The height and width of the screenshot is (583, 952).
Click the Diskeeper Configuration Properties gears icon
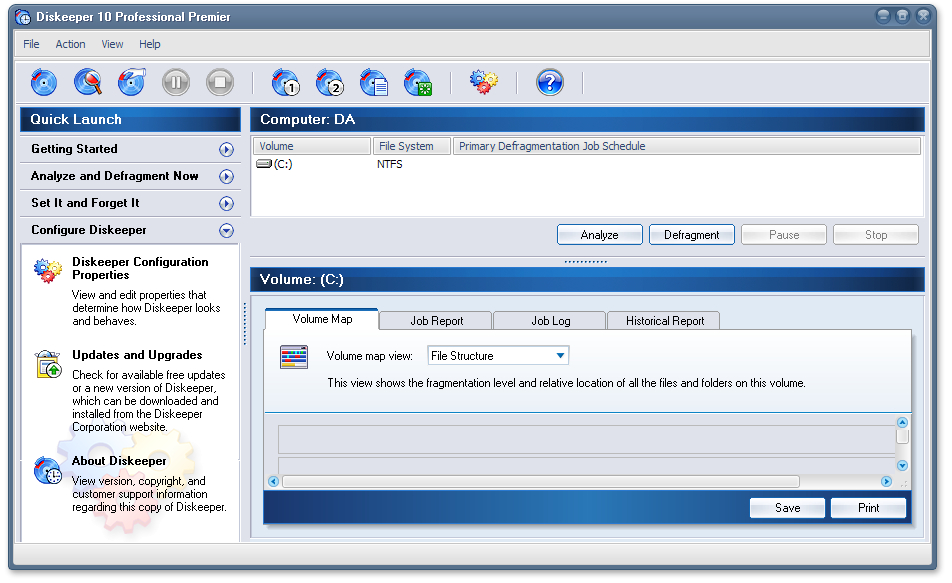[48, 270]
